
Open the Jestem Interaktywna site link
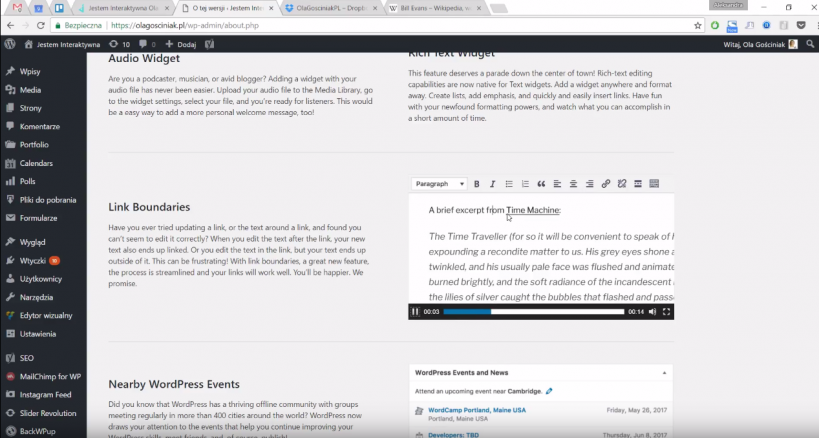click(62, 44)
